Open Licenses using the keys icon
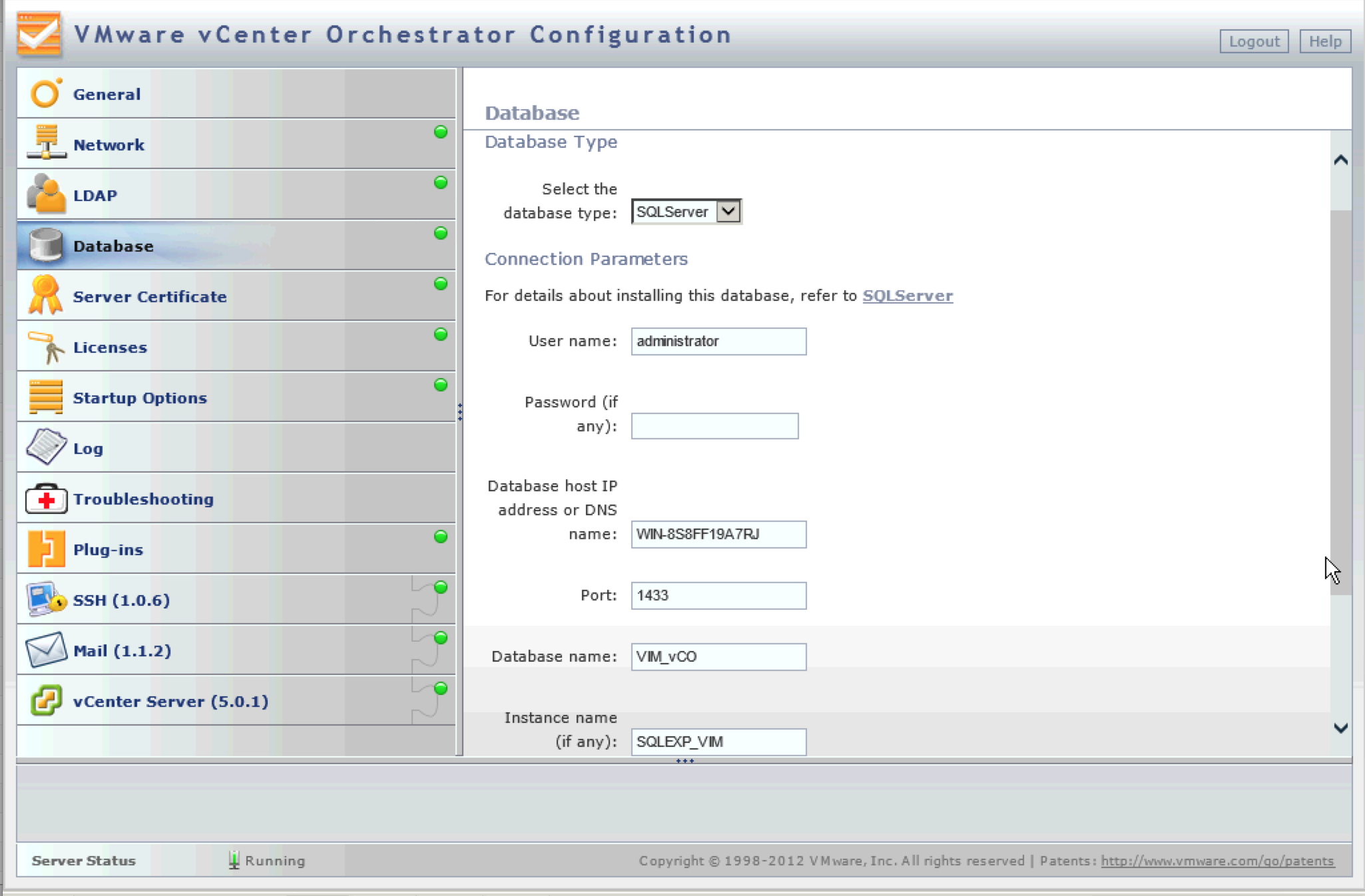The height and width of the screenshot is (896, 1365). [x=45, y=347]
